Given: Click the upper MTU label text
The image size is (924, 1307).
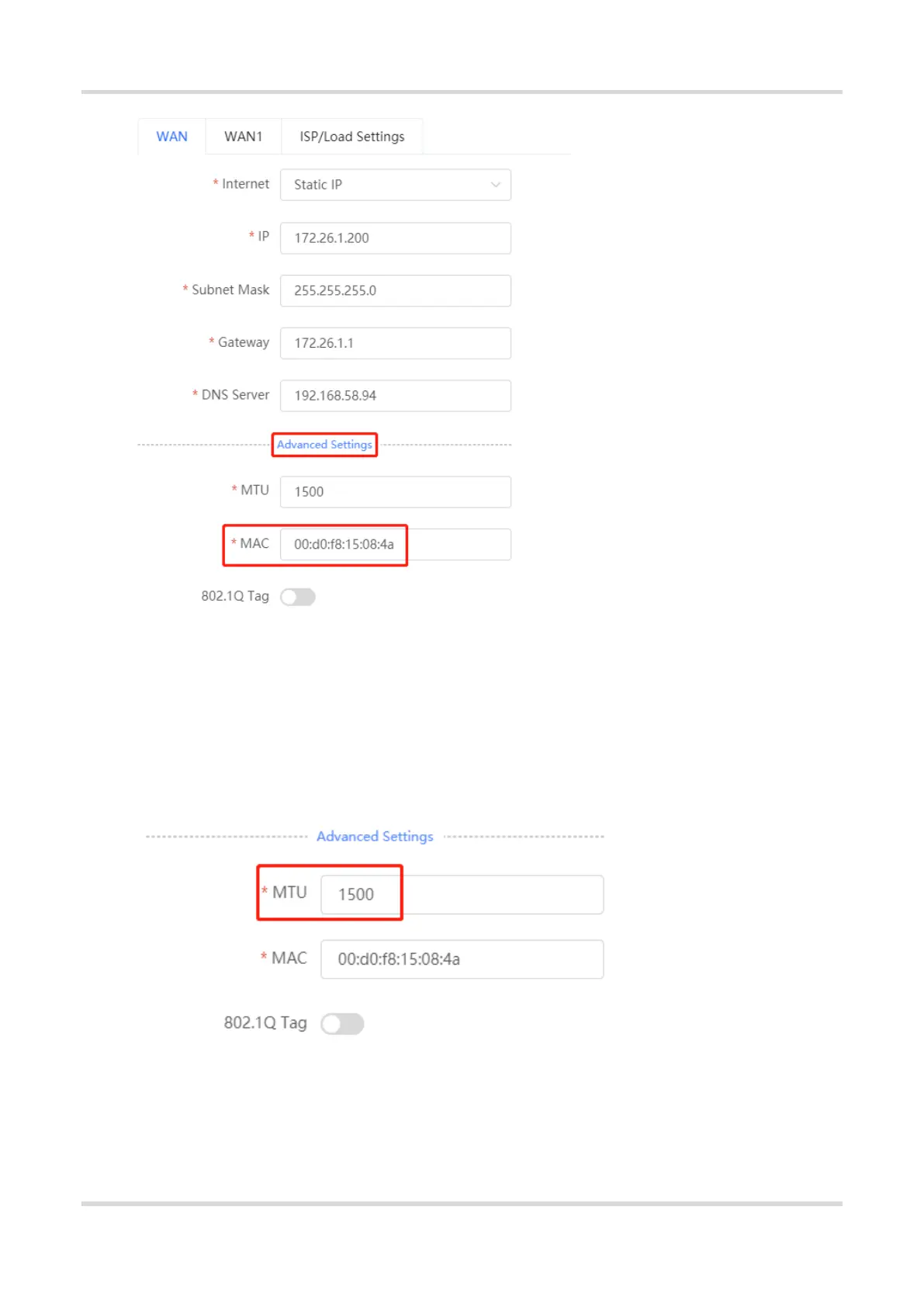Looking at the screenshot, I should coord(254,491).
